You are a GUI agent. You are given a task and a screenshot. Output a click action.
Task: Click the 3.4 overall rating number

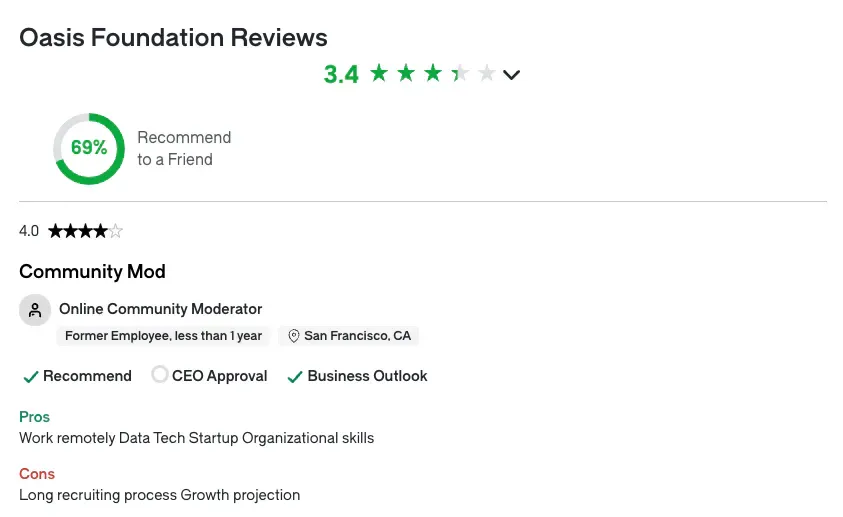pyautogui.click(x=341, y=74)
